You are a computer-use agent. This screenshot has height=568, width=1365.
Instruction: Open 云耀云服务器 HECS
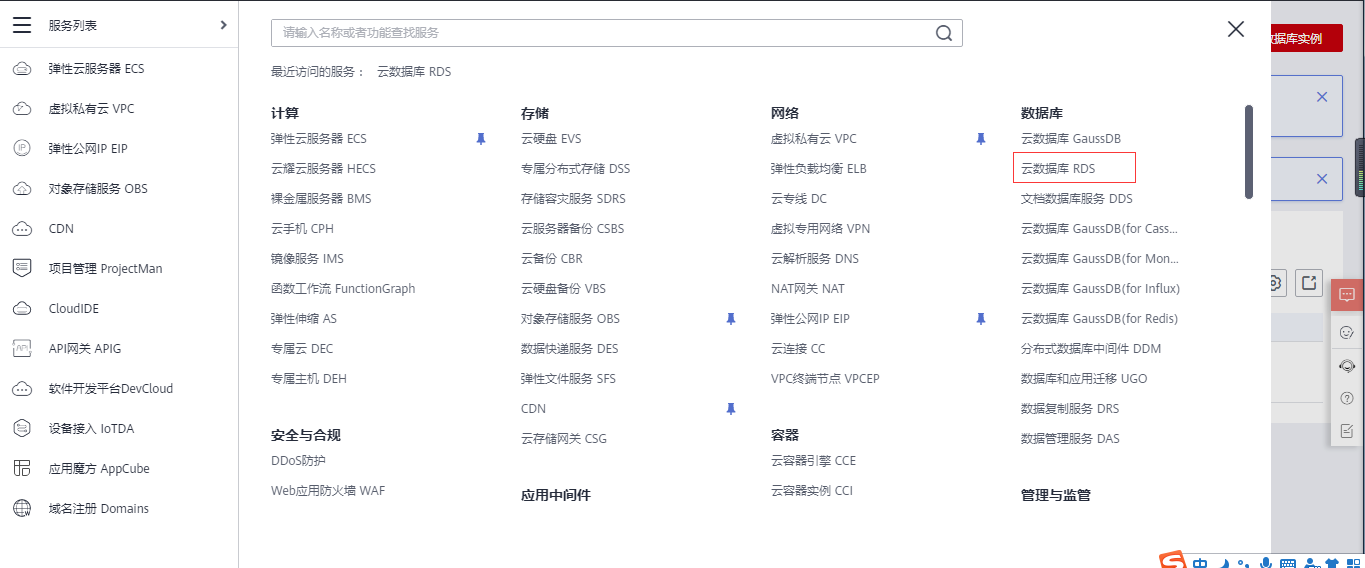(x=323, y=169)
